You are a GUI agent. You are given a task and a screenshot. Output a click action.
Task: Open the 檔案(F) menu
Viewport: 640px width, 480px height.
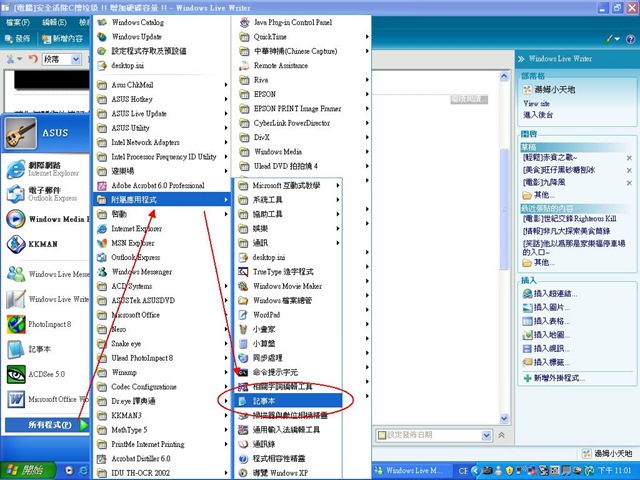(18, 22)
